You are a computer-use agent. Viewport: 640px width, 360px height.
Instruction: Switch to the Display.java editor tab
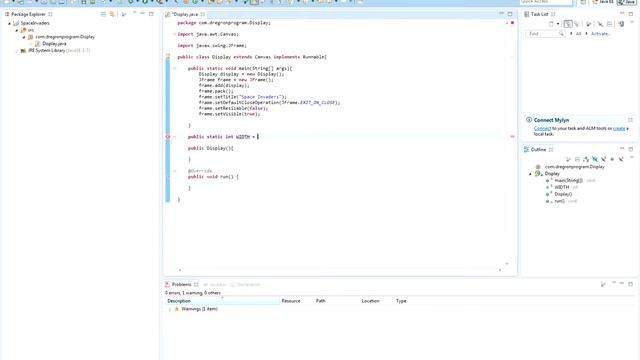pyautogui.click(x=185, y=14)
